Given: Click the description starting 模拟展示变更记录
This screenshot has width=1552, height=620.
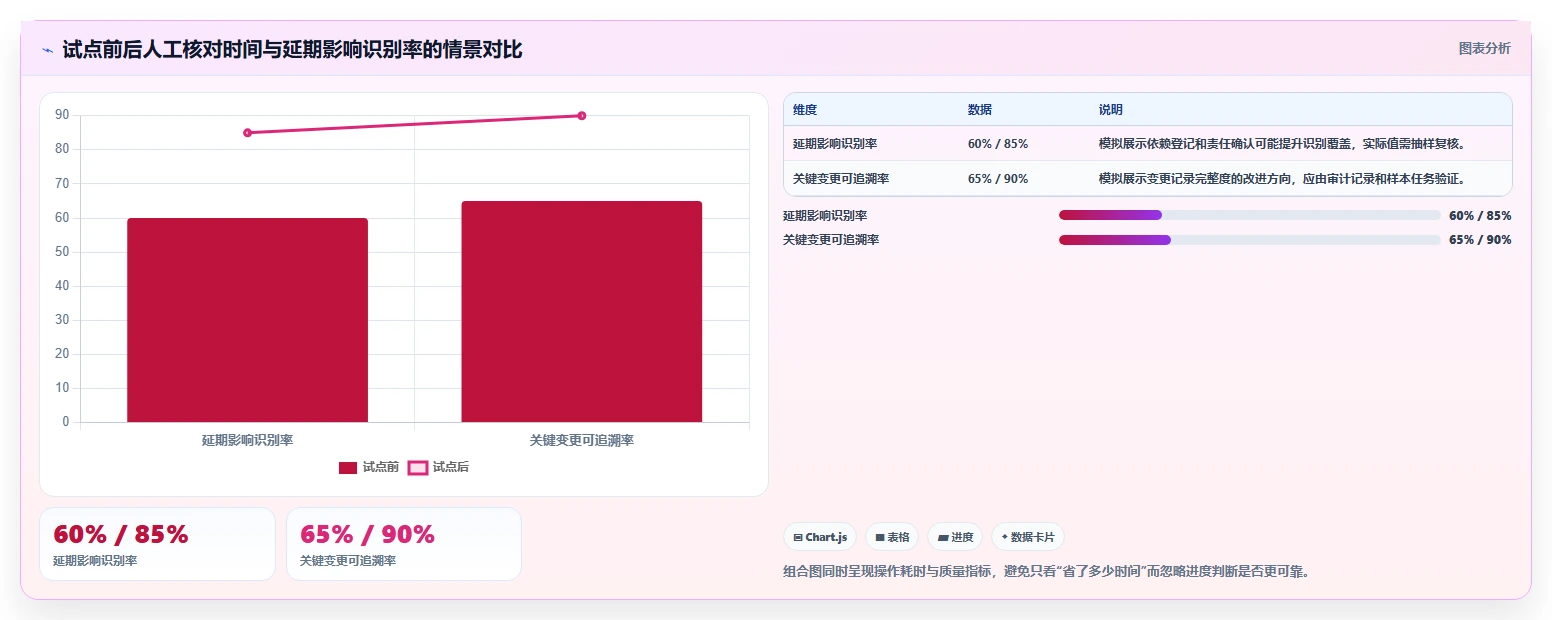Looking at the screenshot, I should click(1282, 179).
